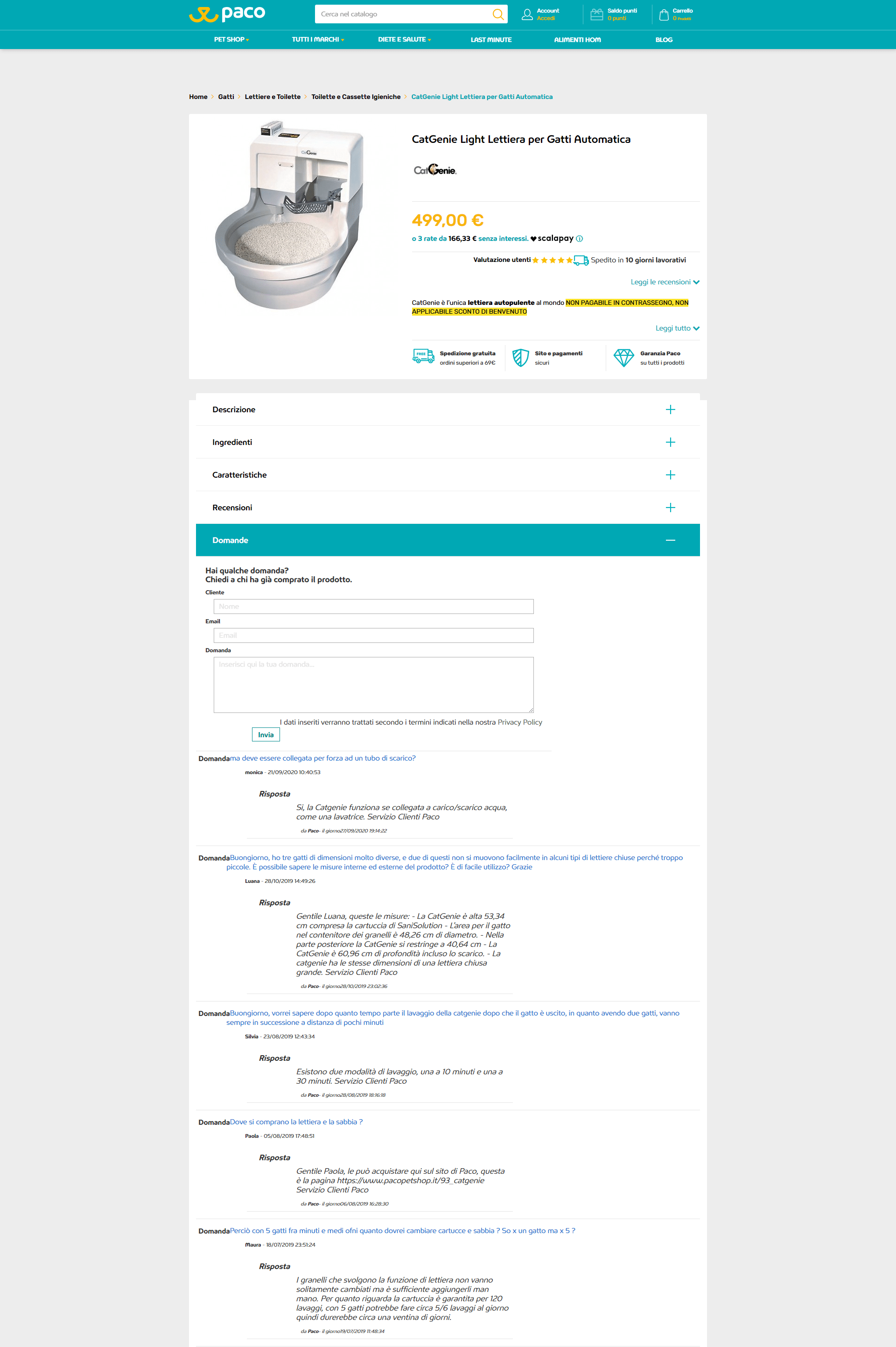Focus the catalog search field

pyautogui.click(x=403, y=14)
